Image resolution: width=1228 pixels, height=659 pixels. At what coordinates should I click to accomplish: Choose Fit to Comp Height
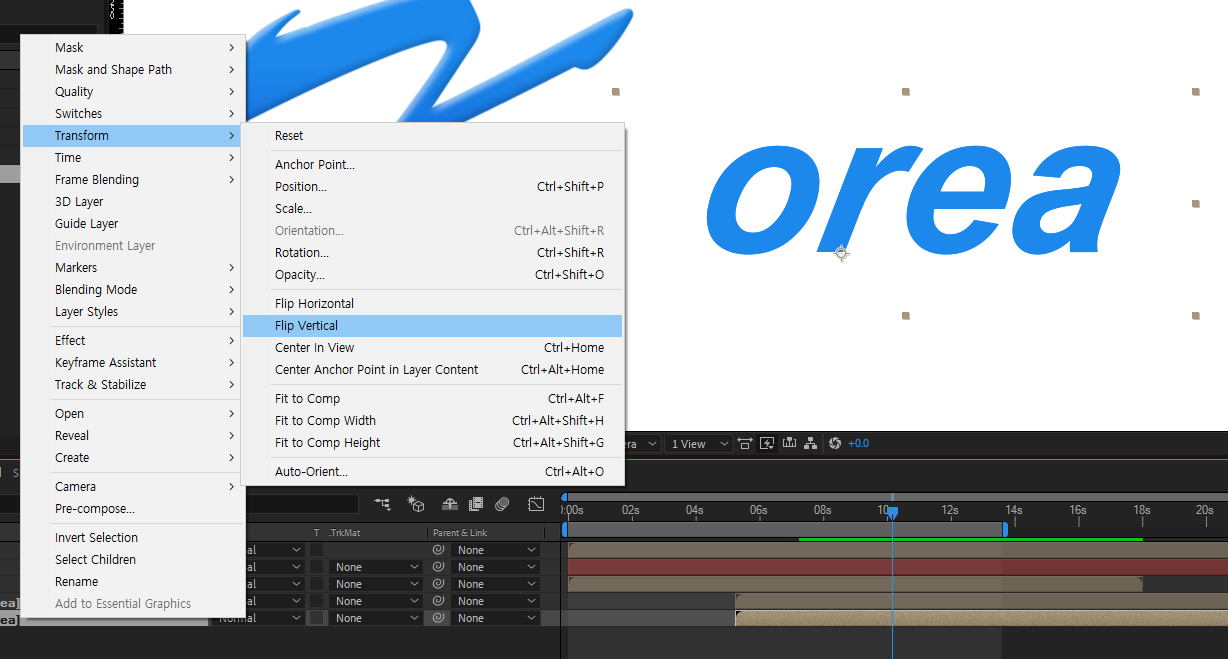point(432,442)
